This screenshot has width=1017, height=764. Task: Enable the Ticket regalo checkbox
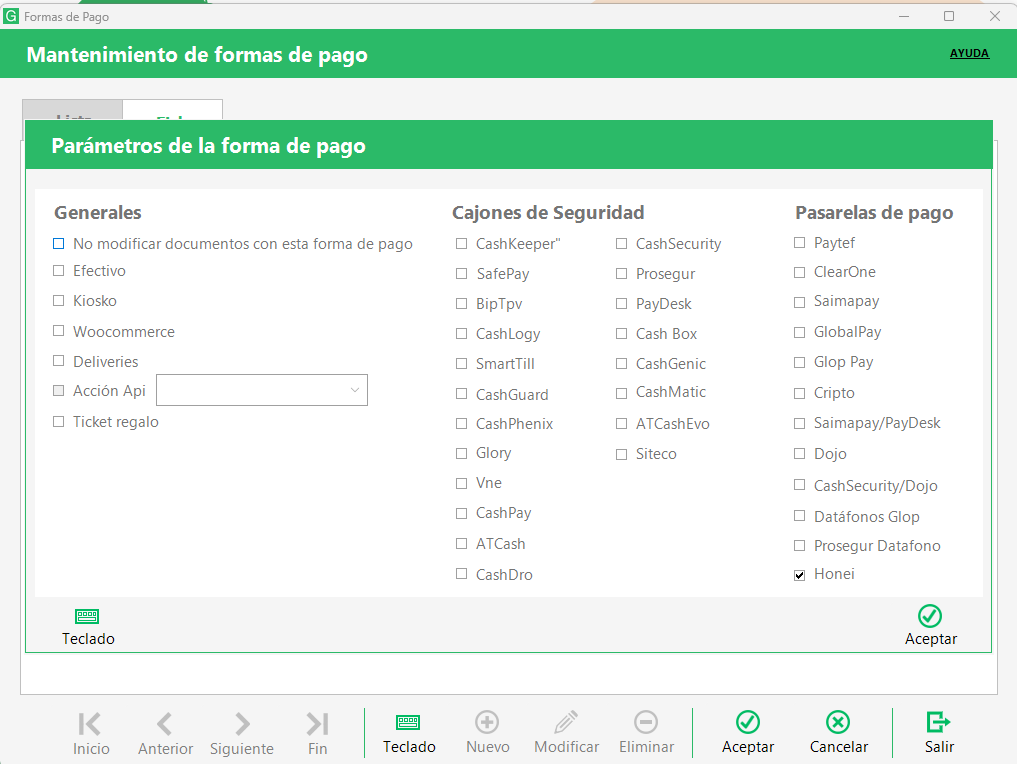click(x=59, y=422)
